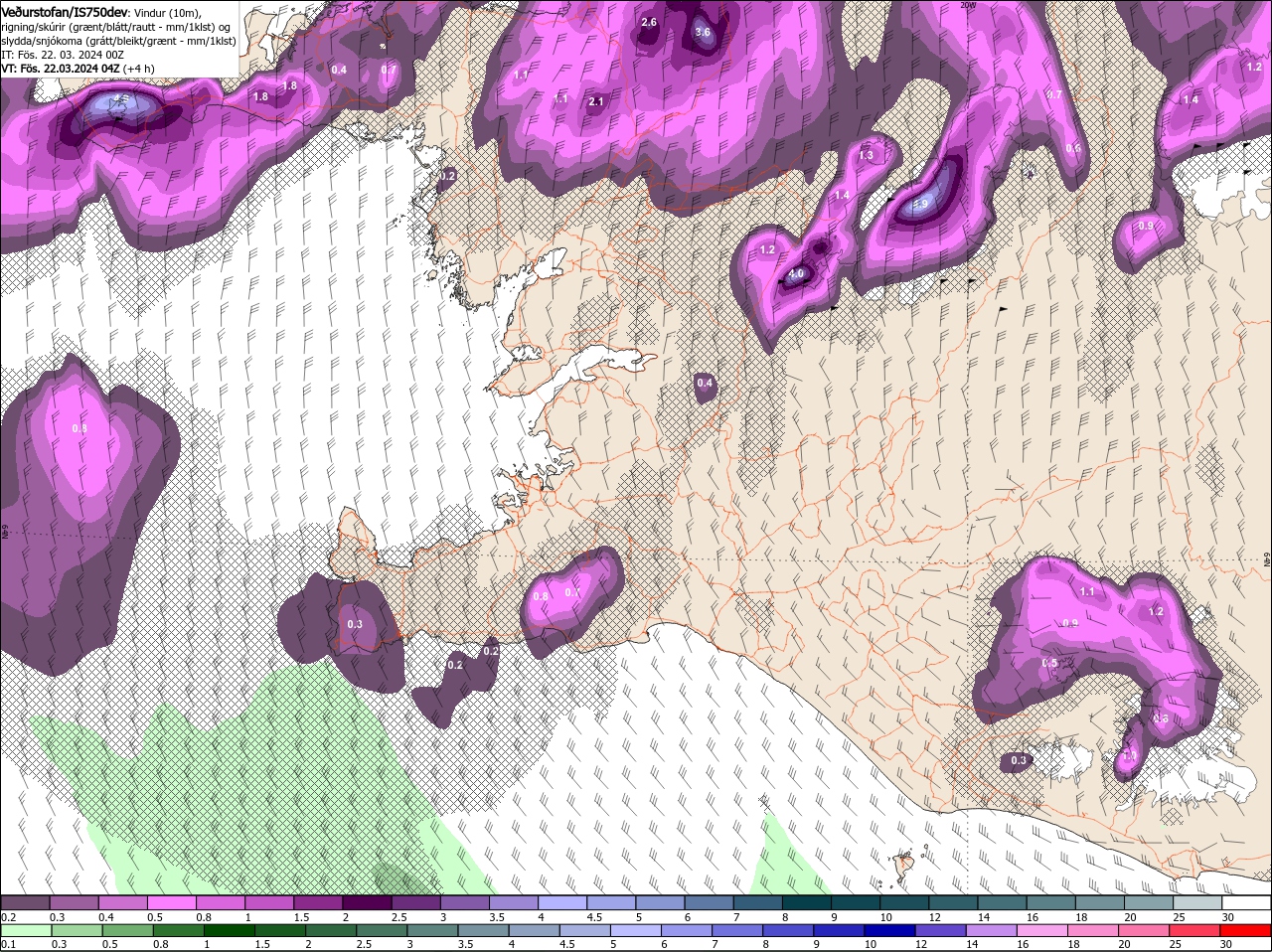Click the 1.3 snowfall value label
1272x952 pixels.
coord(866,155)
